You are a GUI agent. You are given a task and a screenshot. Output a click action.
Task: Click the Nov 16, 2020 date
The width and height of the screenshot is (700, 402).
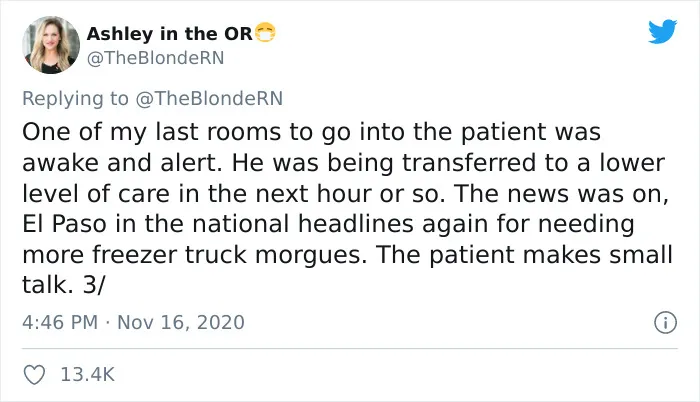point(181,322)
